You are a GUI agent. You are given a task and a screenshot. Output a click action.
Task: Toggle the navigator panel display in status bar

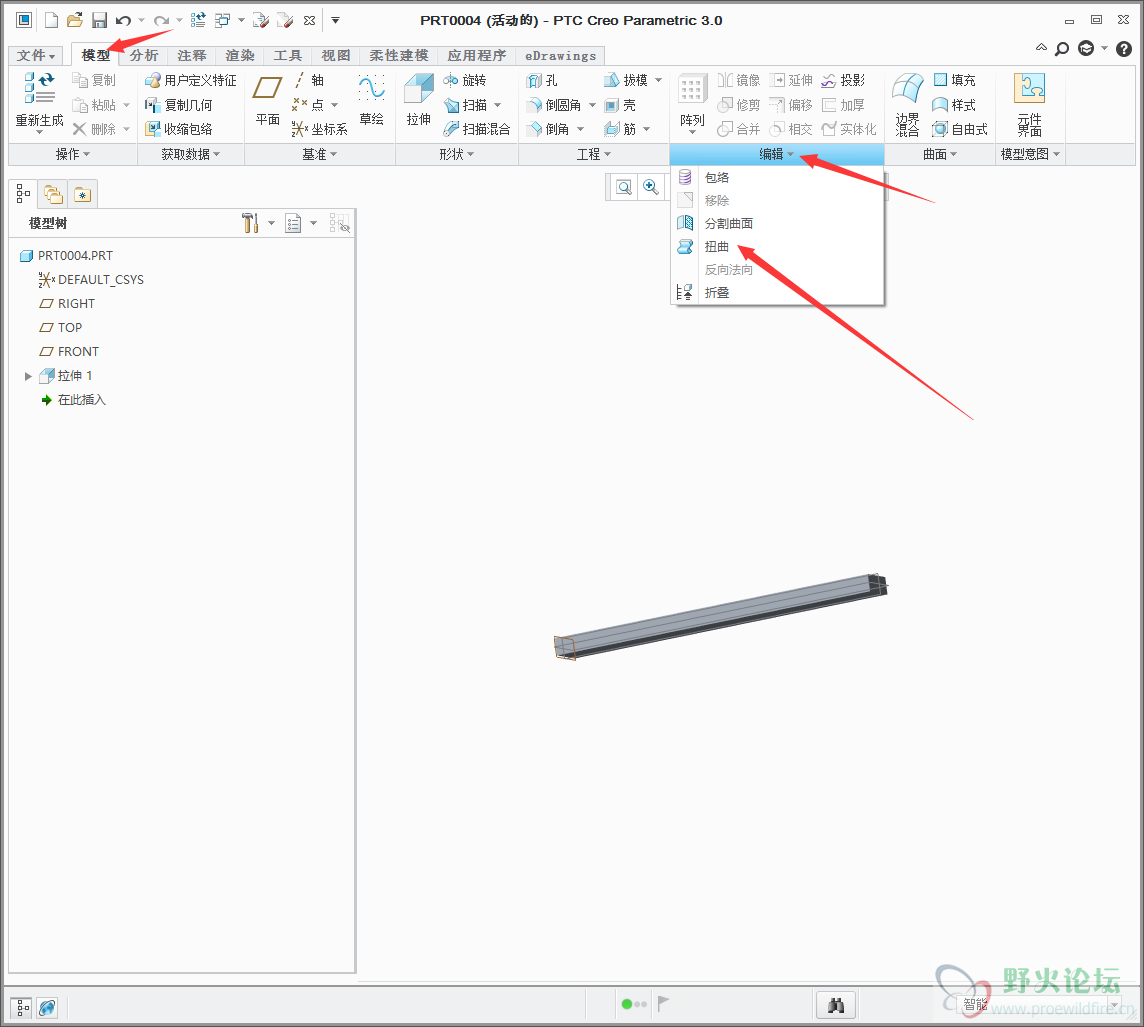pos(23,1008)
